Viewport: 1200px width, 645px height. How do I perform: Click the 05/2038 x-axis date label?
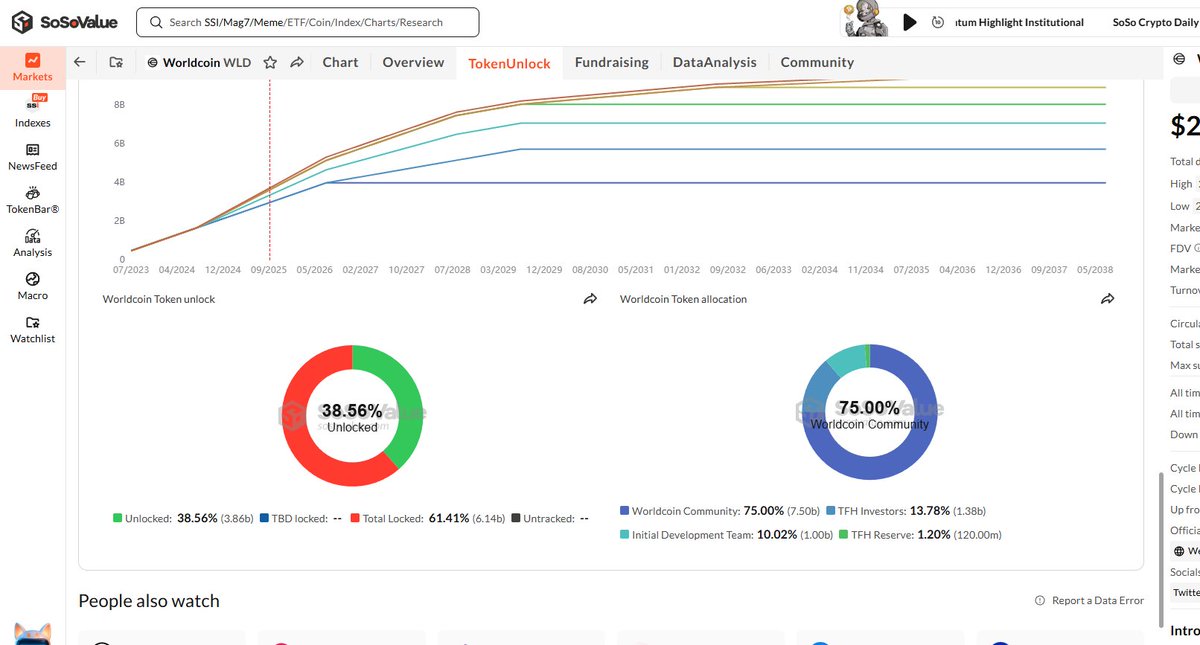[1093, 270]
